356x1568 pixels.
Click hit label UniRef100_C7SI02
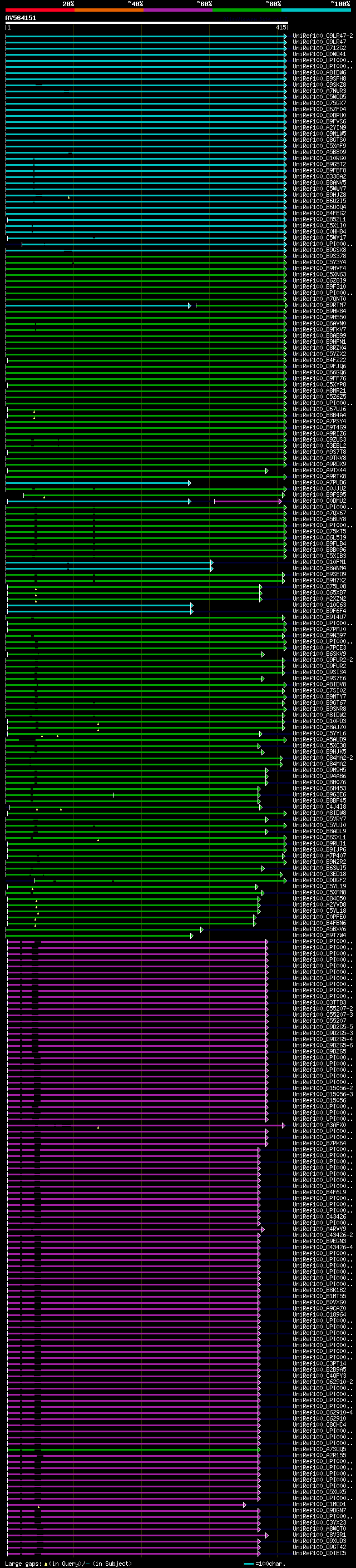click(x=319, y=691)
